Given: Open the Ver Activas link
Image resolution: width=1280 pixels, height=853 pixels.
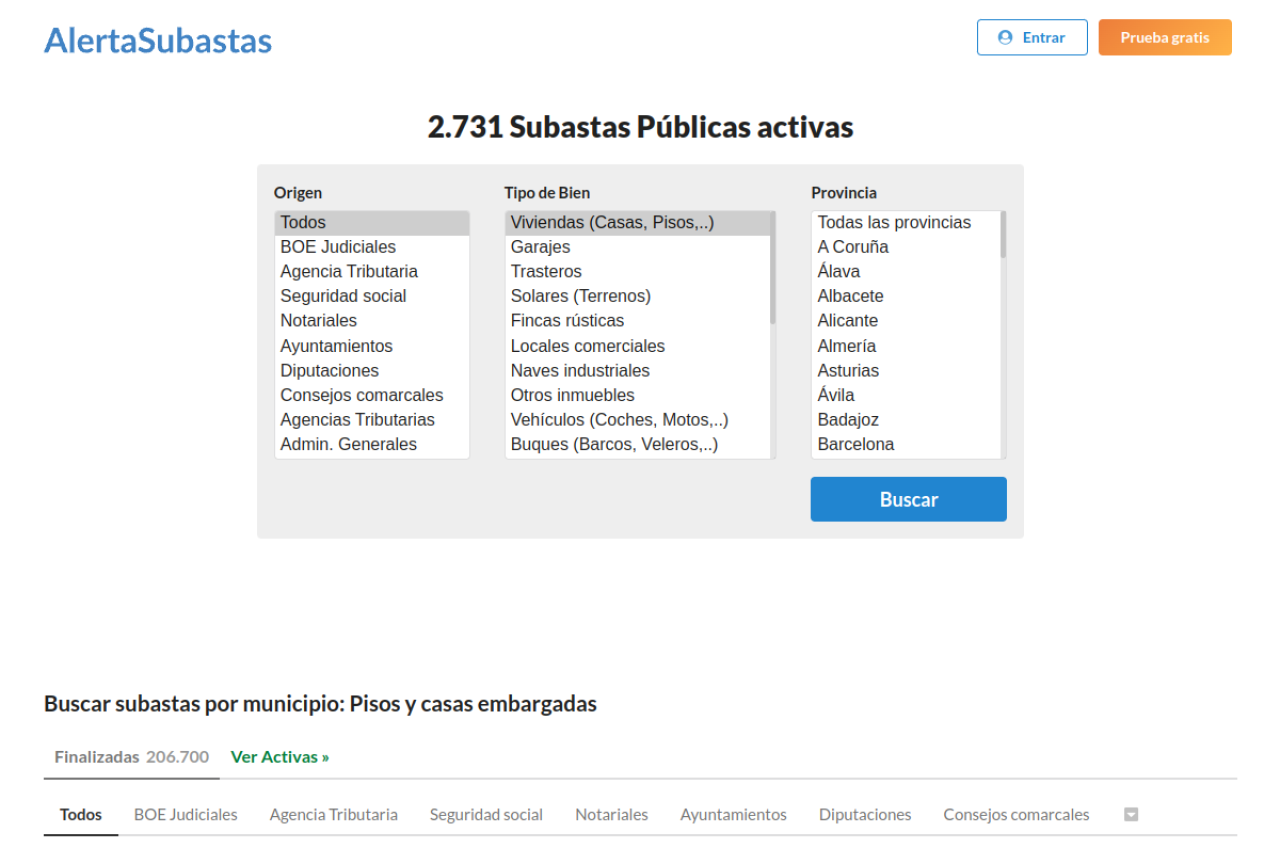Looking at the screenshot, I should coord(280,757).
